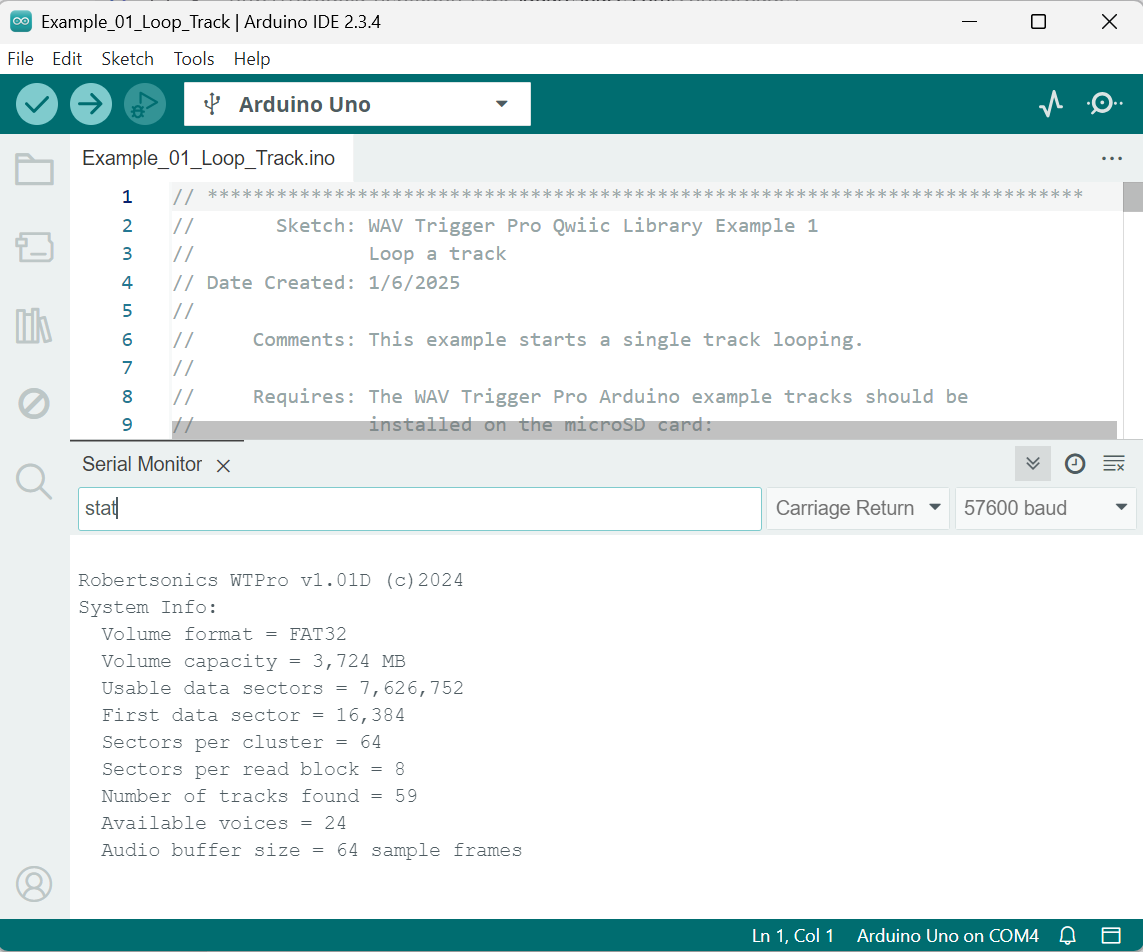Open the Sketchbook folder sidebar icon
The height and width of the screenshot is (952, 1143).
(34, 169)
